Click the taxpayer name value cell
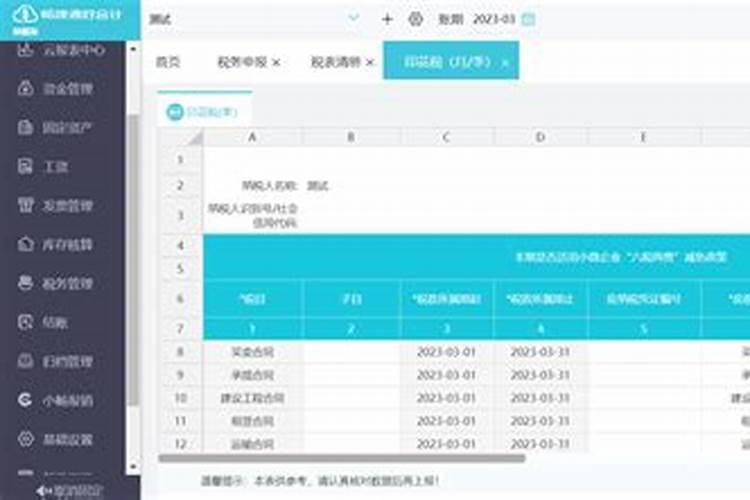750x500 pixels. [351, 186]
